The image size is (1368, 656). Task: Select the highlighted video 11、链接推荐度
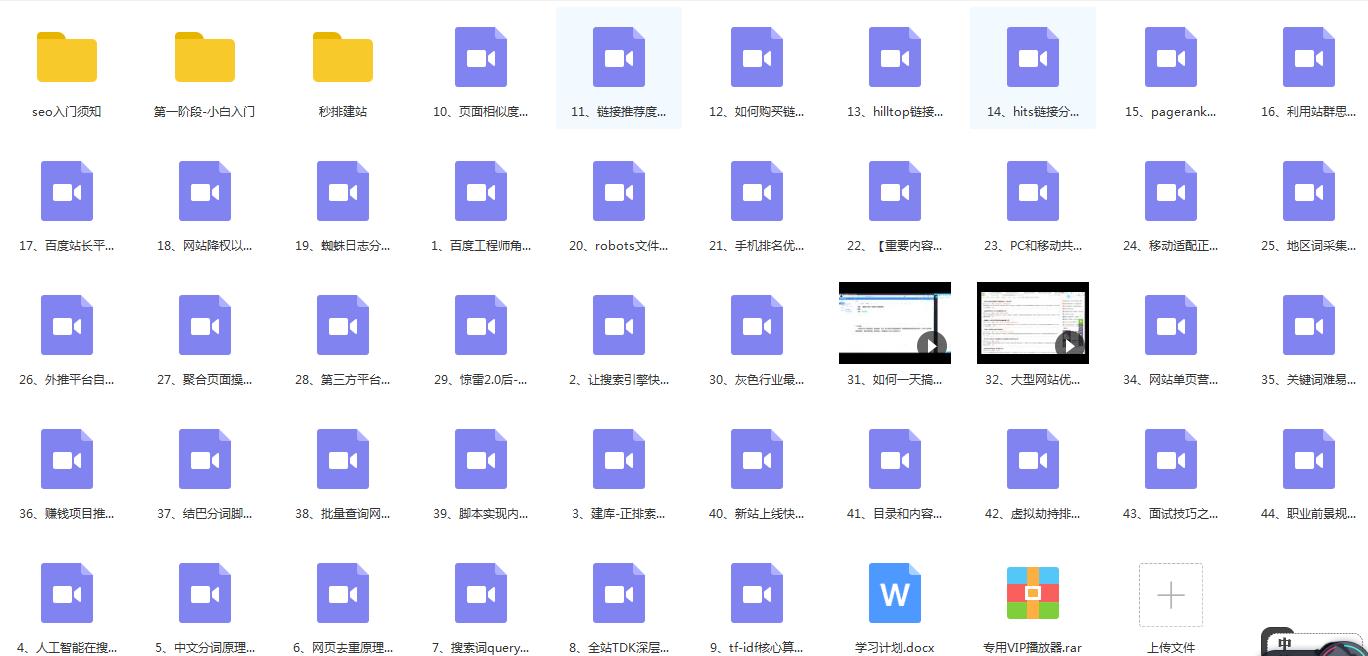click(x=618, y=57)
